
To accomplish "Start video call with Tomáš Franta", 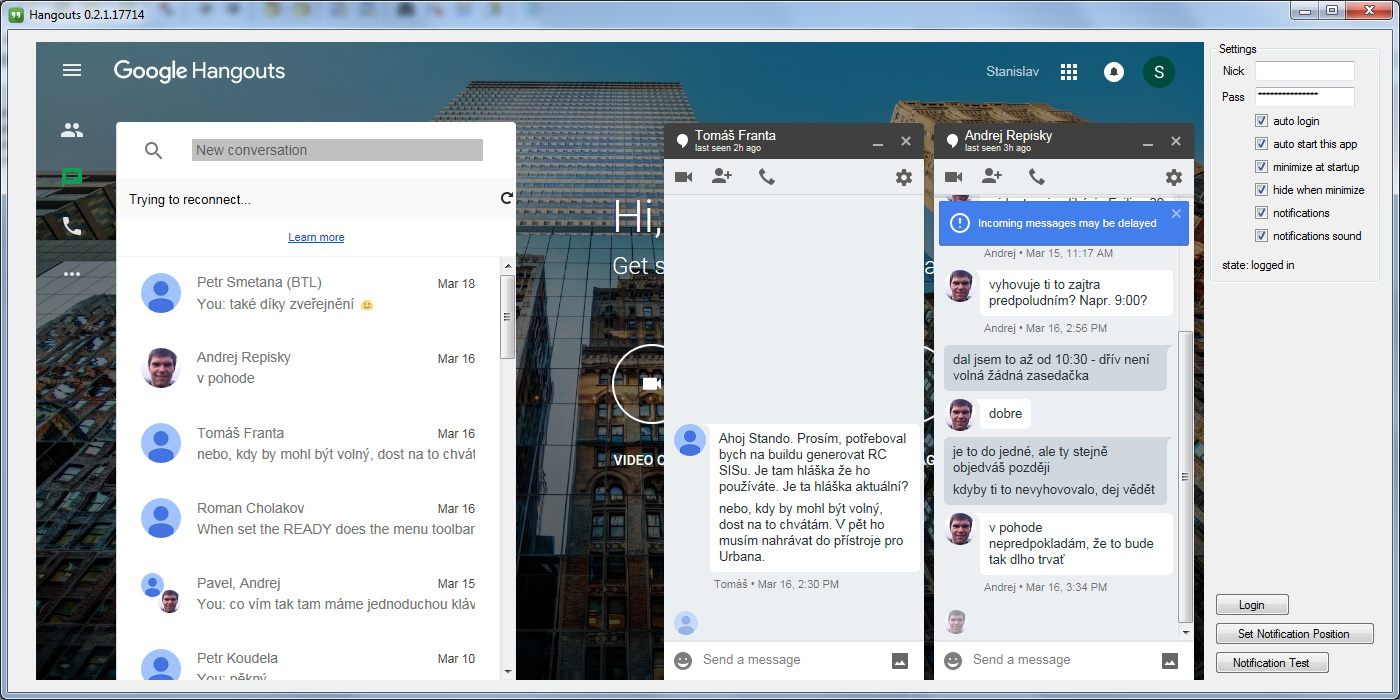I will [684, 177].
